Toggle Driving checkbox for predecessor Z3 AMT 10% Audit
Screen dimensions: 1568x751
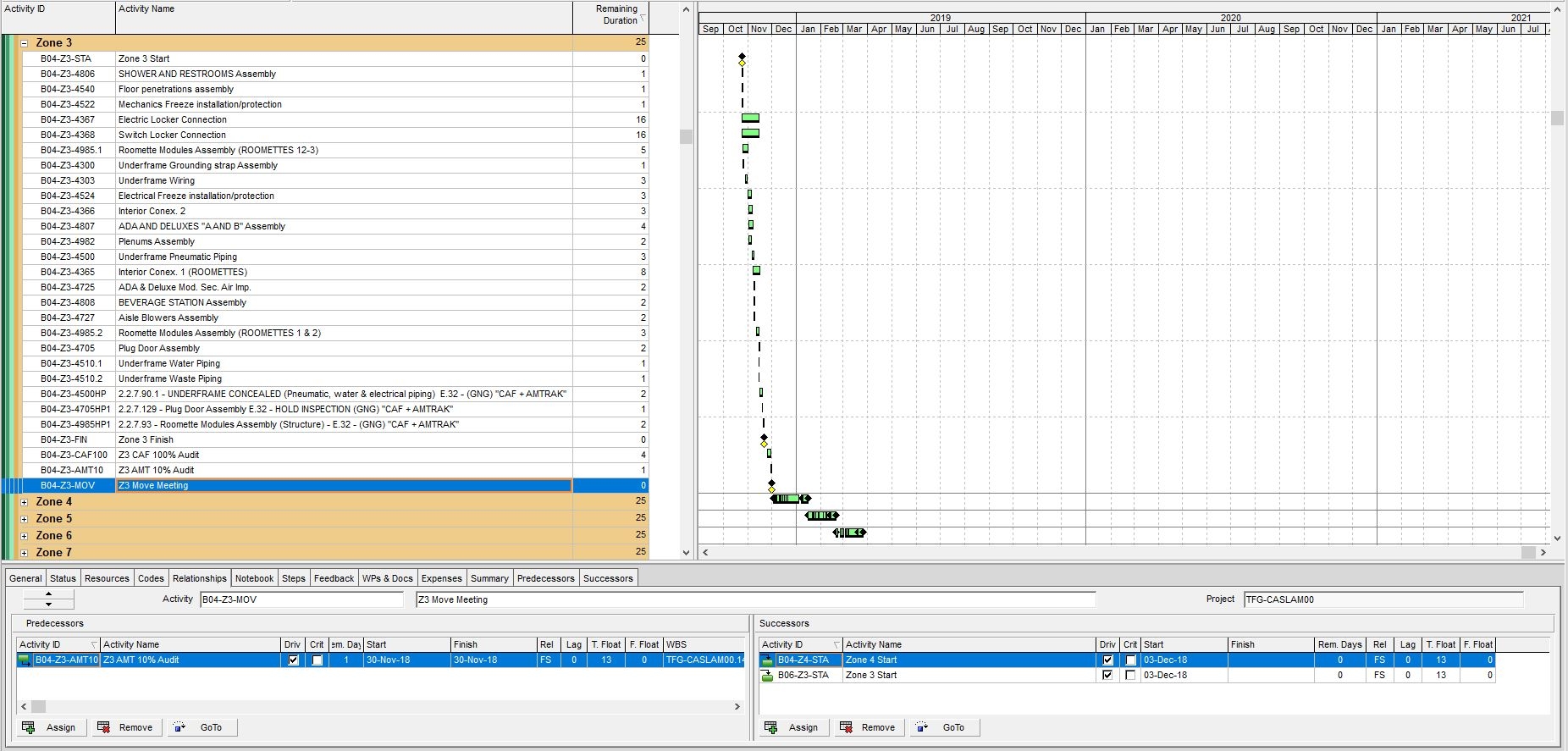[293, 660]
